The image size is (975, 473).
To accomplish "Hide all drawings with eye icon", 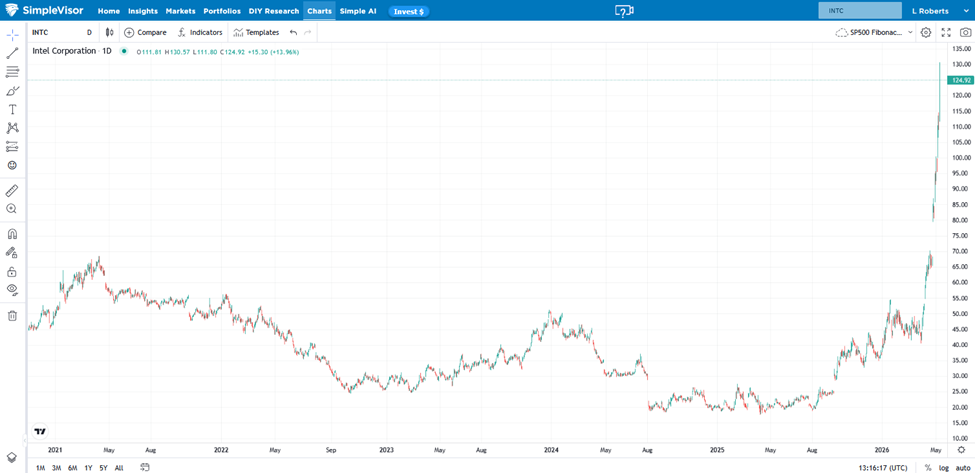I will 12,290.
